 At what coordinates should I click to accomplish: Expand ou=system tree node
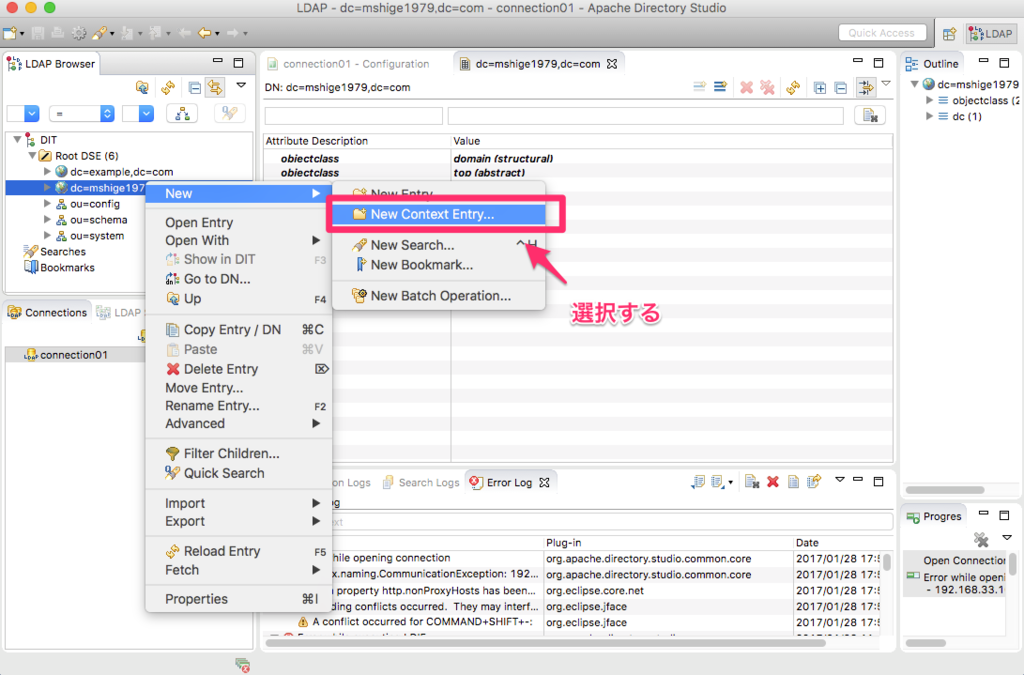point(47,236)
